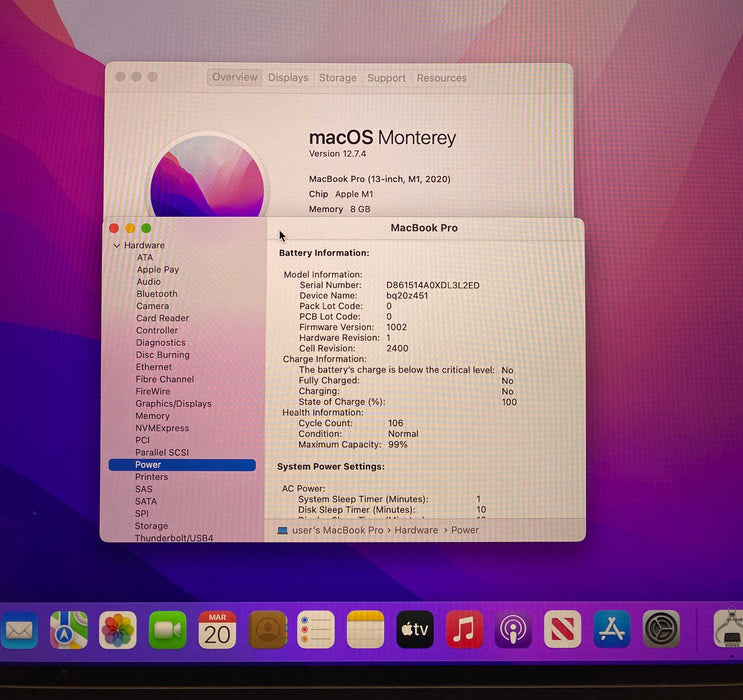Viewport: 743px width, 700px height.
Task: Select Card Reader in the sidebar
Action: click(163, 318)
